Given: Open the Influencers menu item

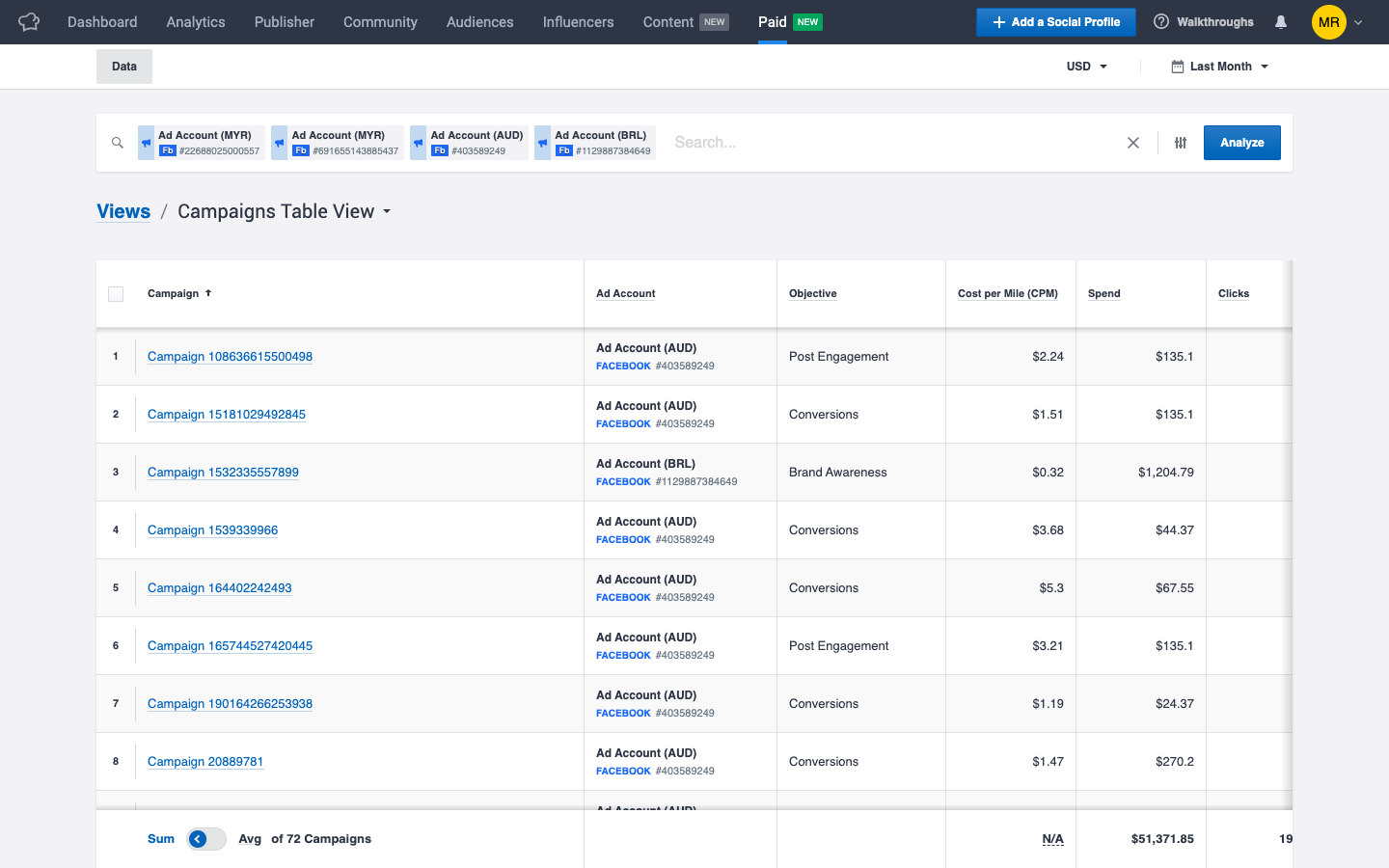Looking at the screenshot, I should [577, 21].
